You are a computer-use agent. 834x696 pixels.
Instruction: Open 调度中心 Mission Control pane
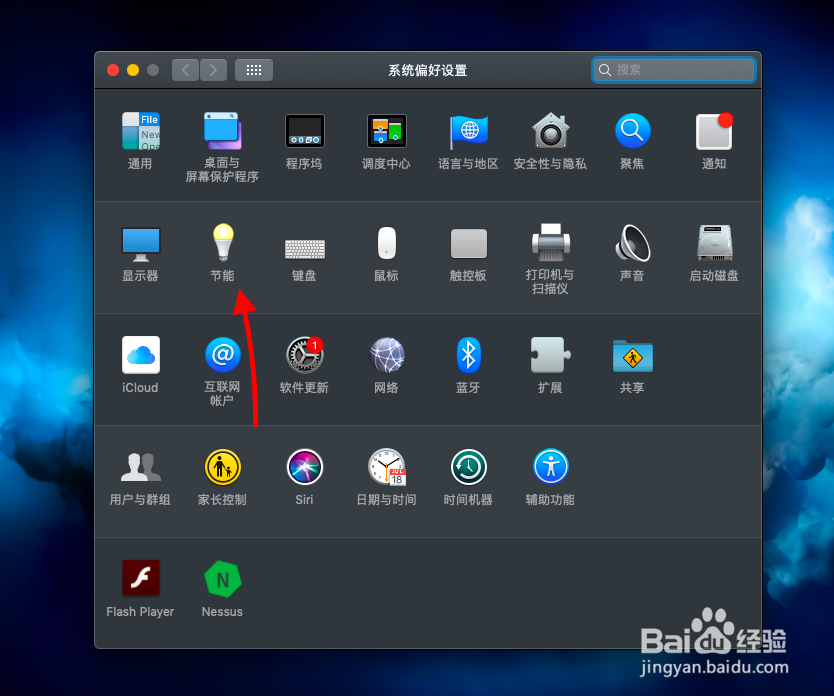click(x=387, y=131)
